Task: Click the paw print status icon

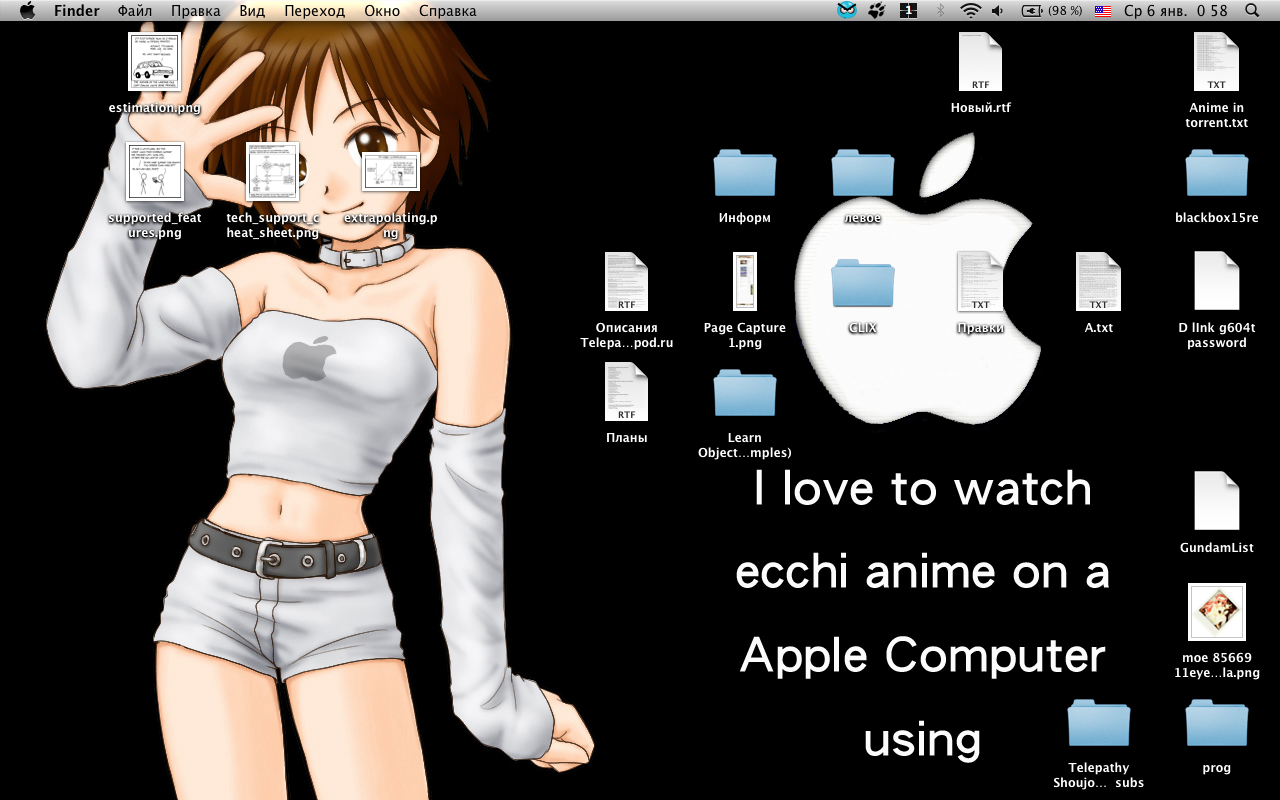Action: (x=877, y=11)
